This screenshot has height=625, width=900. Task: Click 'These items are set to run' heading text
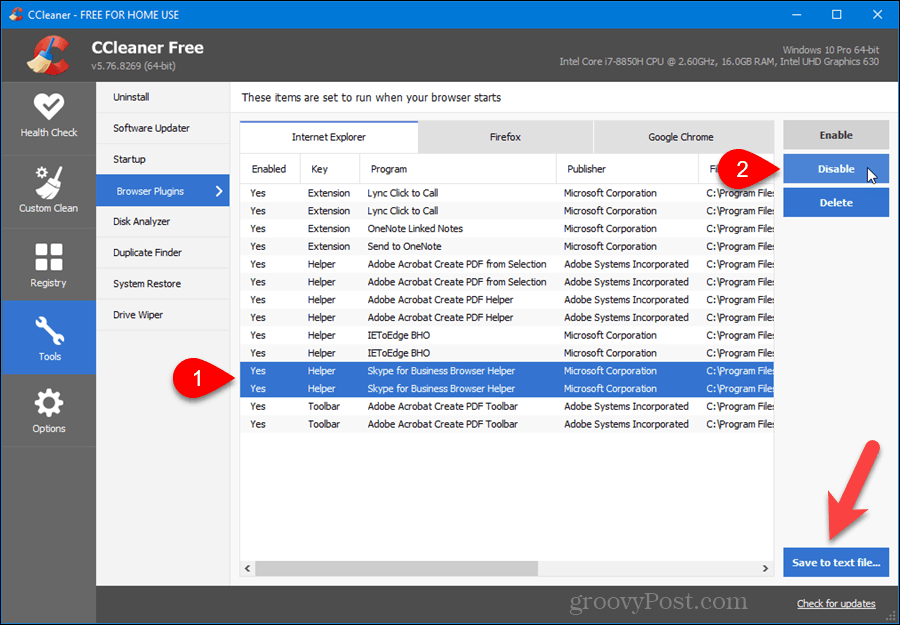(x=371, y=98)
